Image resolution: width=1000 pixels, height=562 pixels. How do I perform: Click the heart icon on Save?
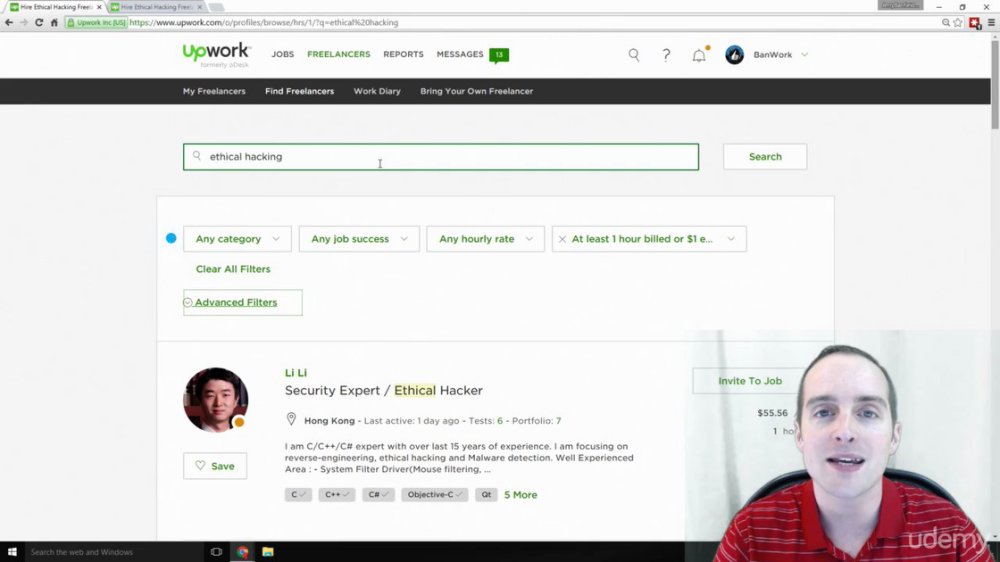(x=200, y=466)
